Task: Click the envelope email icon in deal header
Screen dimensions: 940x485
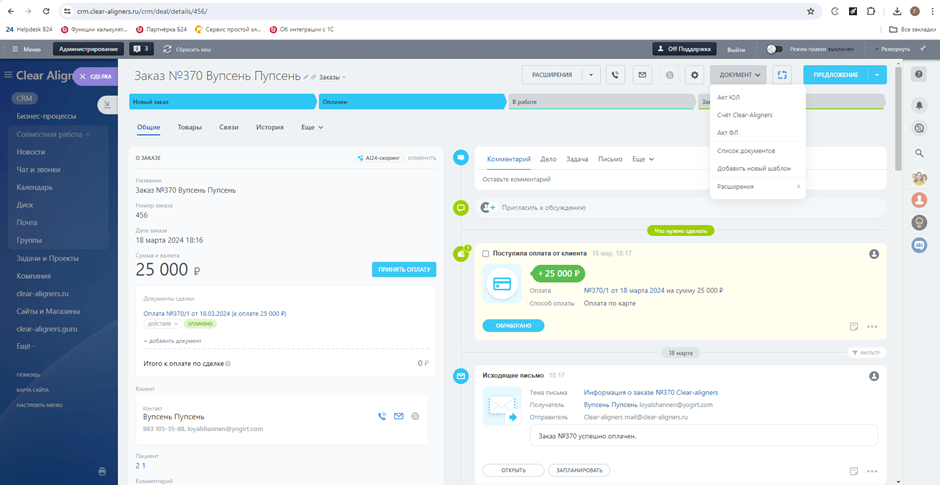Action: [643, 75]
